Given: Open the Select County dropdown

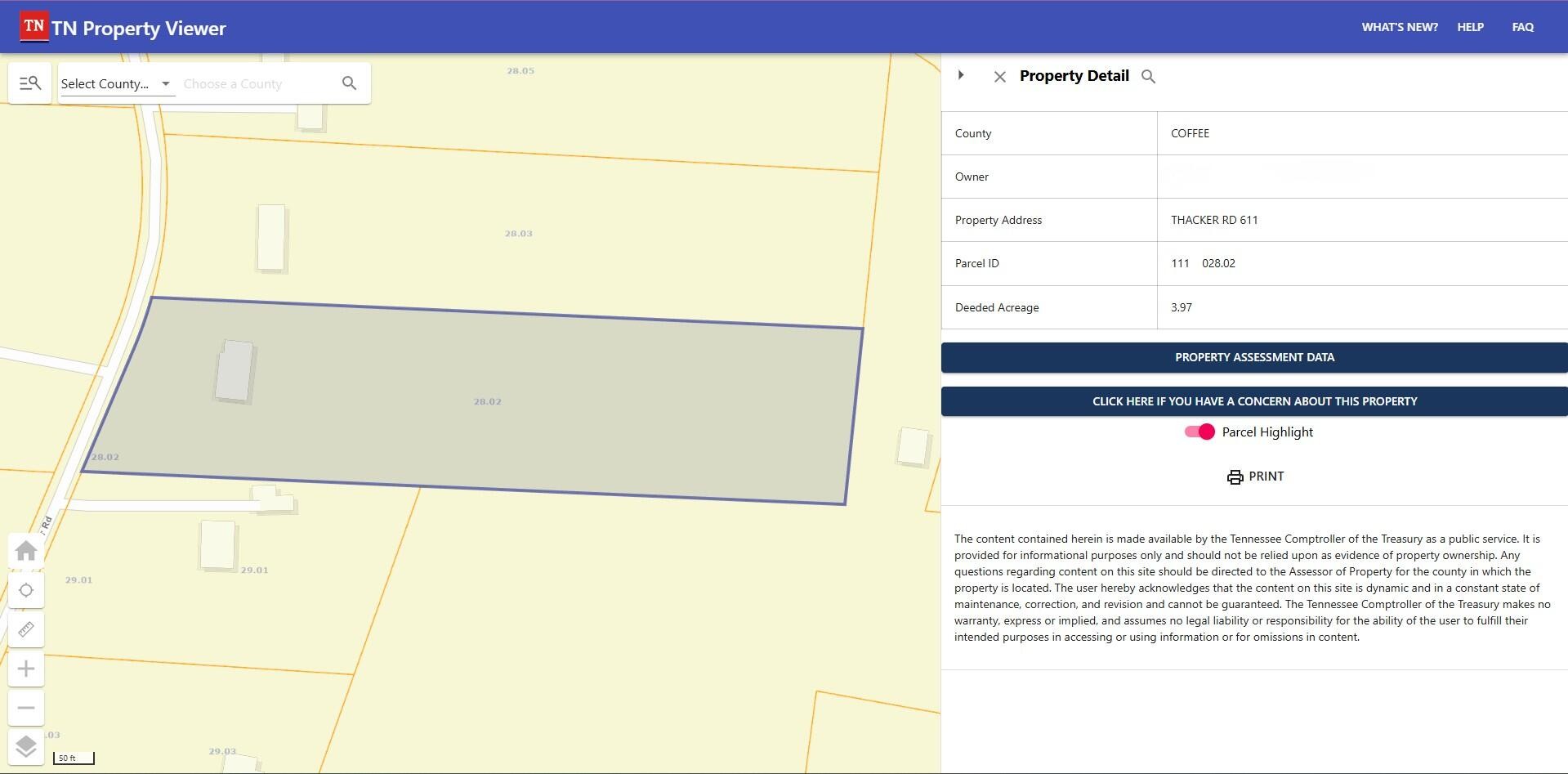Looking at the screenshot, I should pyautogui.click(x=117, y=83).
